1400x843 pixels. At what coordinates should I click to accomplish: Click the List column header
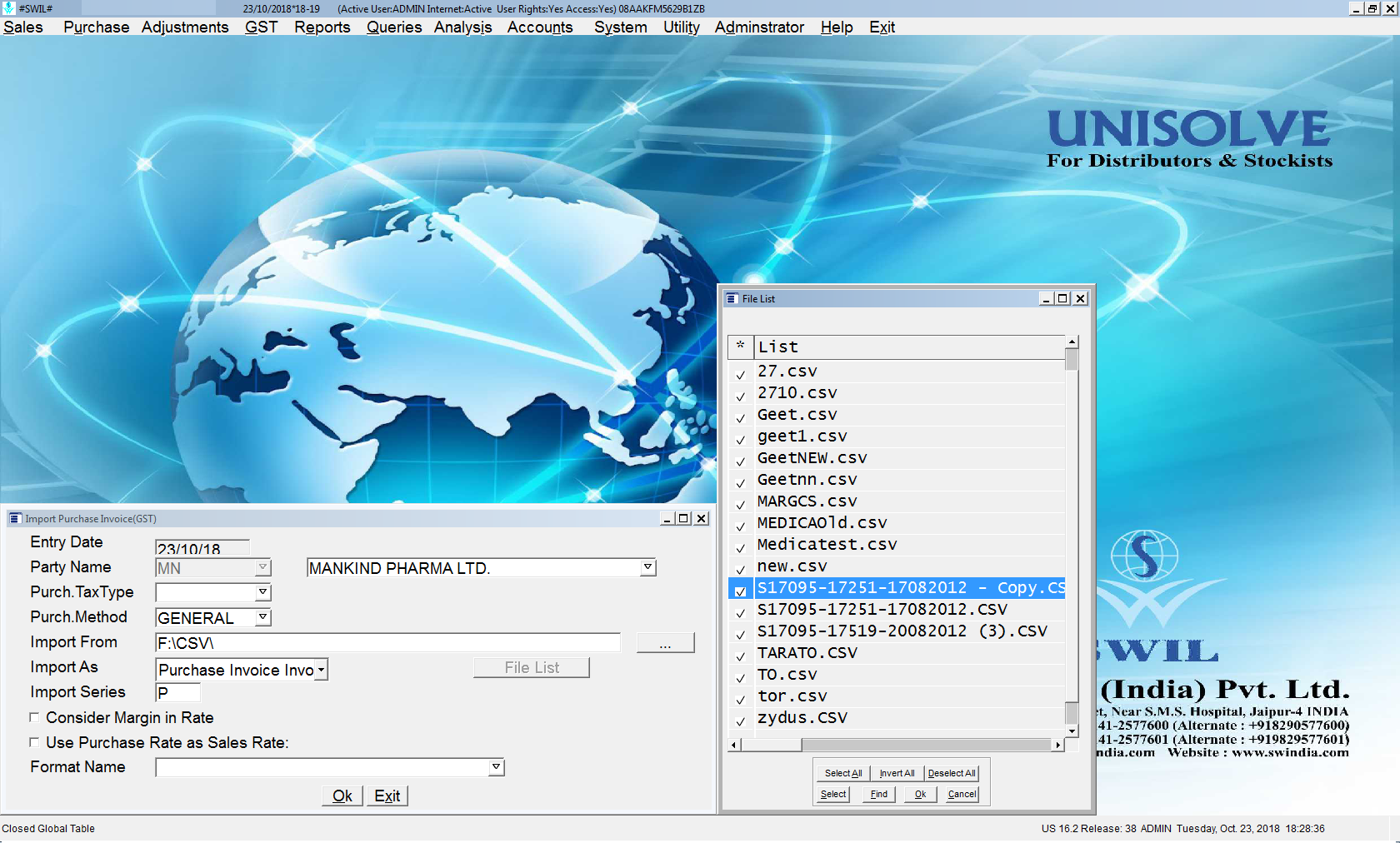(x=909, y=347)
